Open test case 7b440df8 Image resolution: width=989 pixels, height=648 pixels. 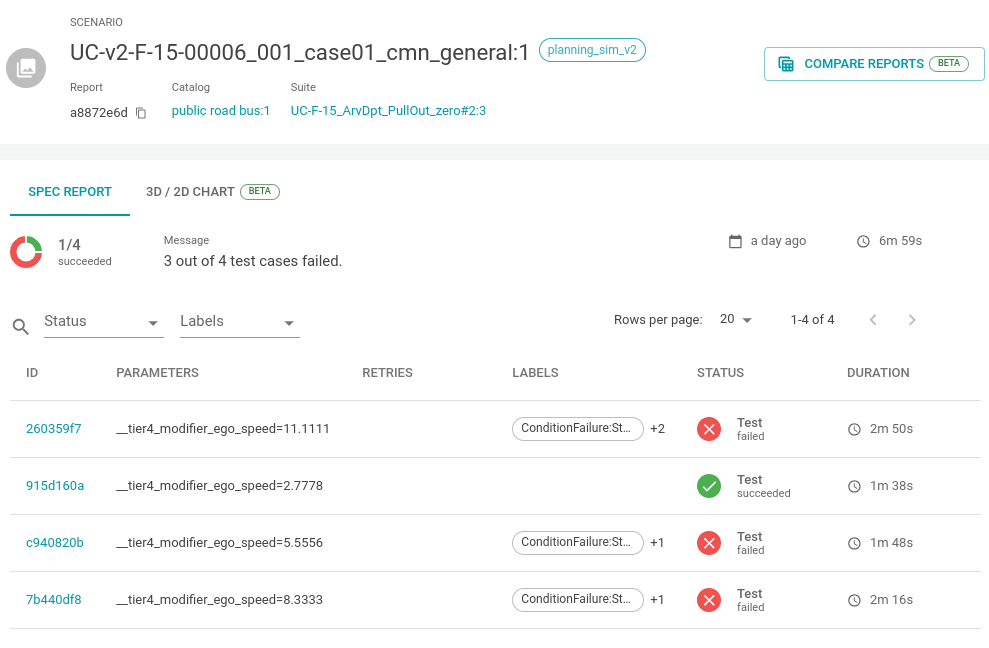(x=54, y=600)
